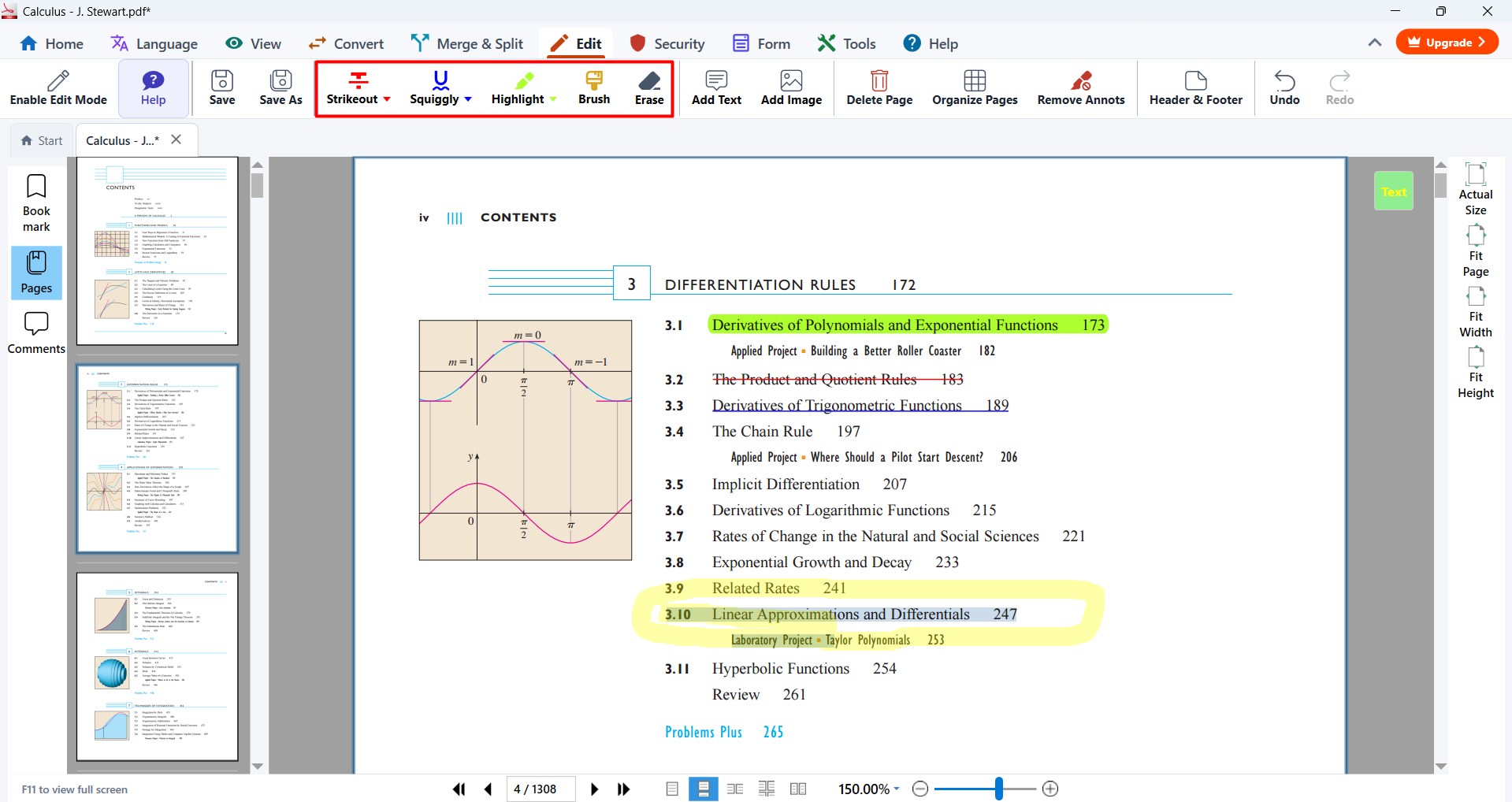Select the Erase tool

tap(649, 87)
